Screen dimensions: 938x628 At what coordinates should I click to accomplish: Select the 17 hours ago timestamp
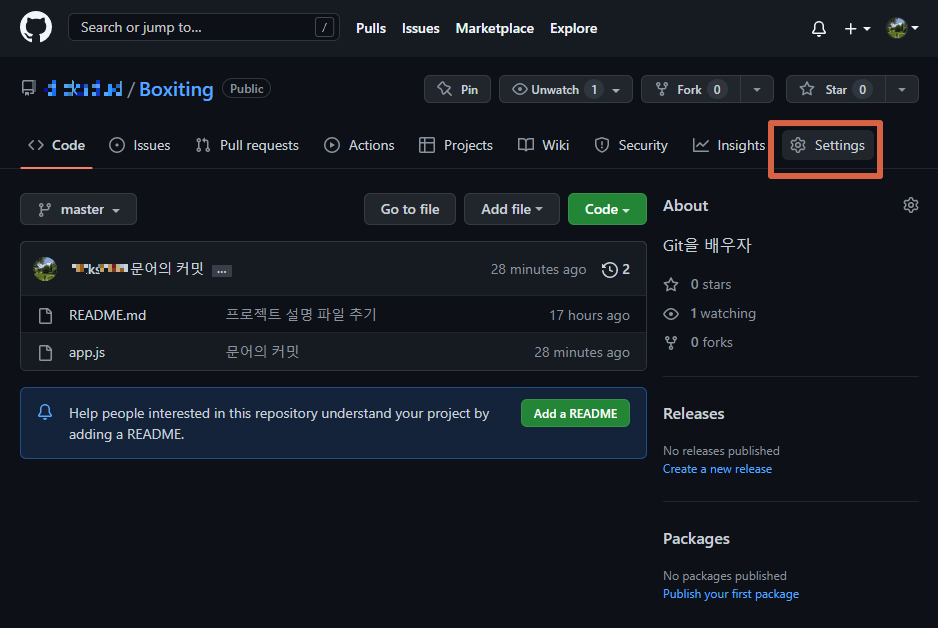[x=589, y=315]
